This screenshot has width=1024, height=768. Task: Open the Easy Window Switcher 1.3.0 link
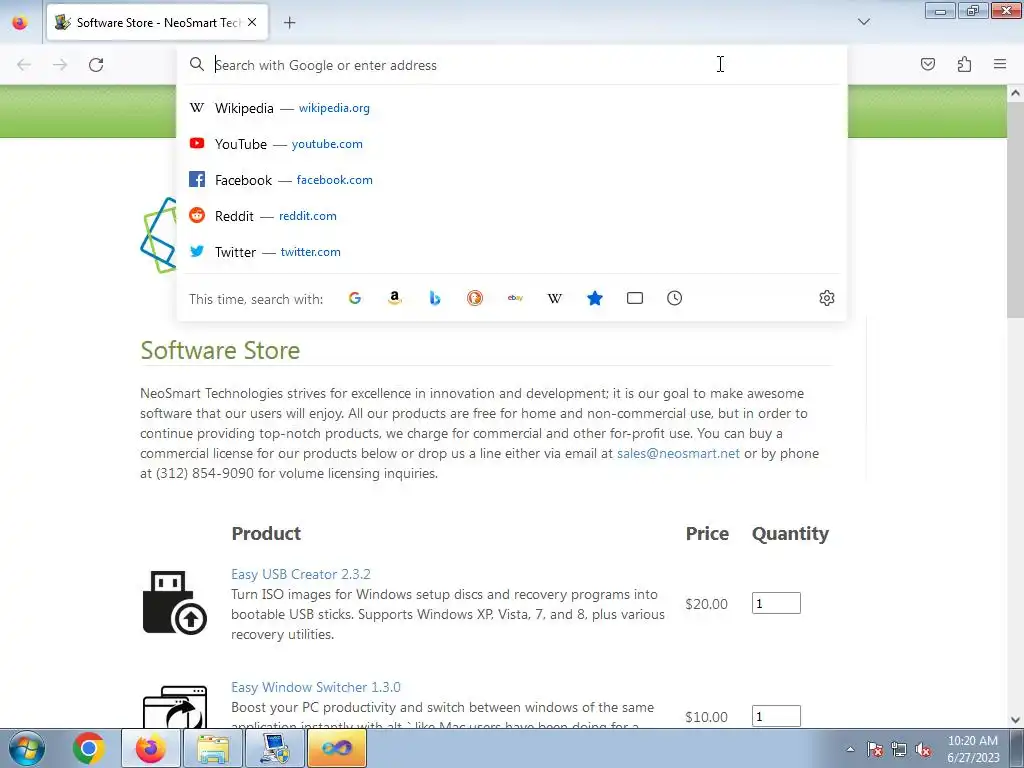tap(315, 687)
